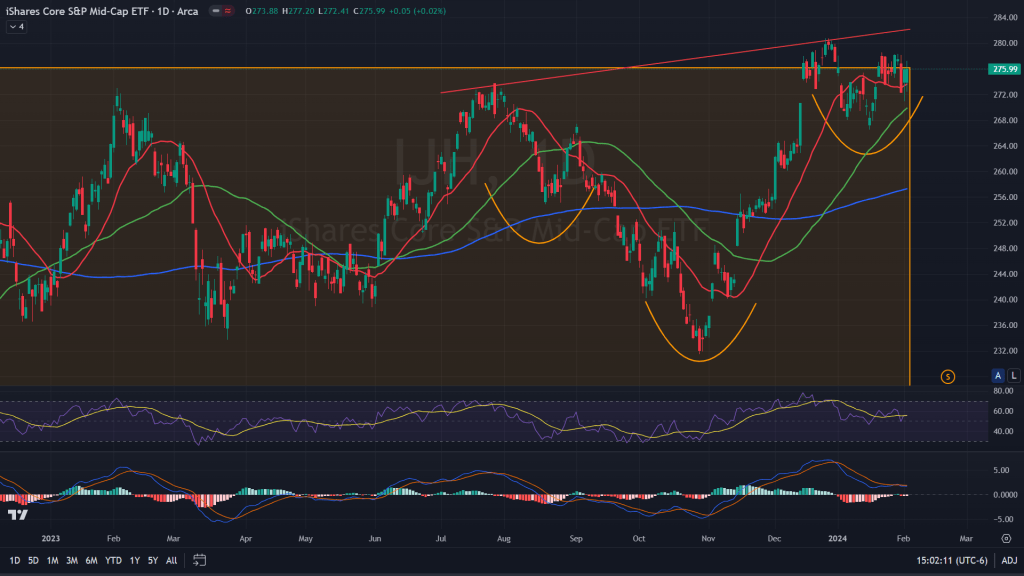1024x576 pixels.
Task: Click the orange S split marker
Action: click(x=948, y=377)
